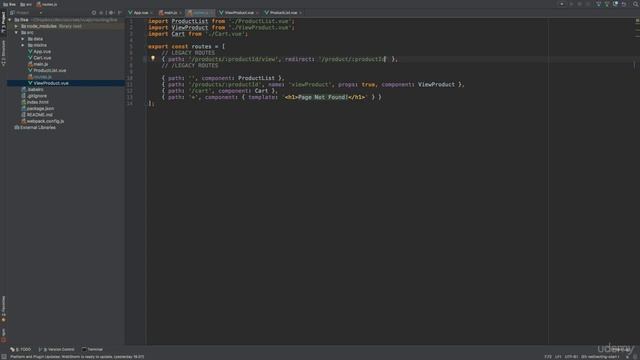Expand the node_modules folder
Screen dimensions: 640x360
[16, 26]
